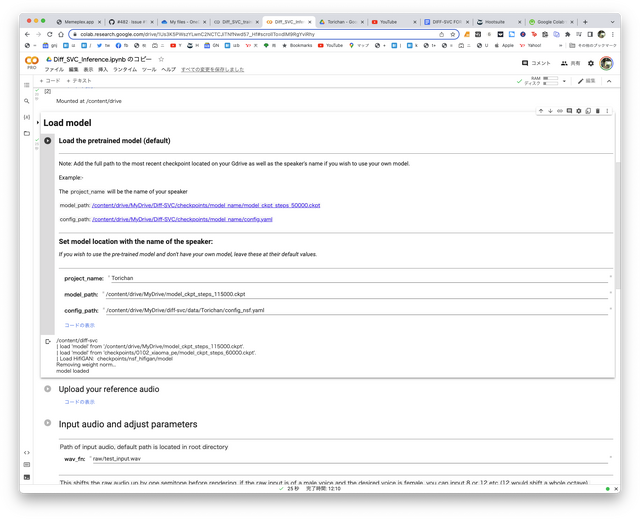The height and width of the screenshot is (519, 640).
Task: Open the View (表示) menu
Action: [88, 70]
